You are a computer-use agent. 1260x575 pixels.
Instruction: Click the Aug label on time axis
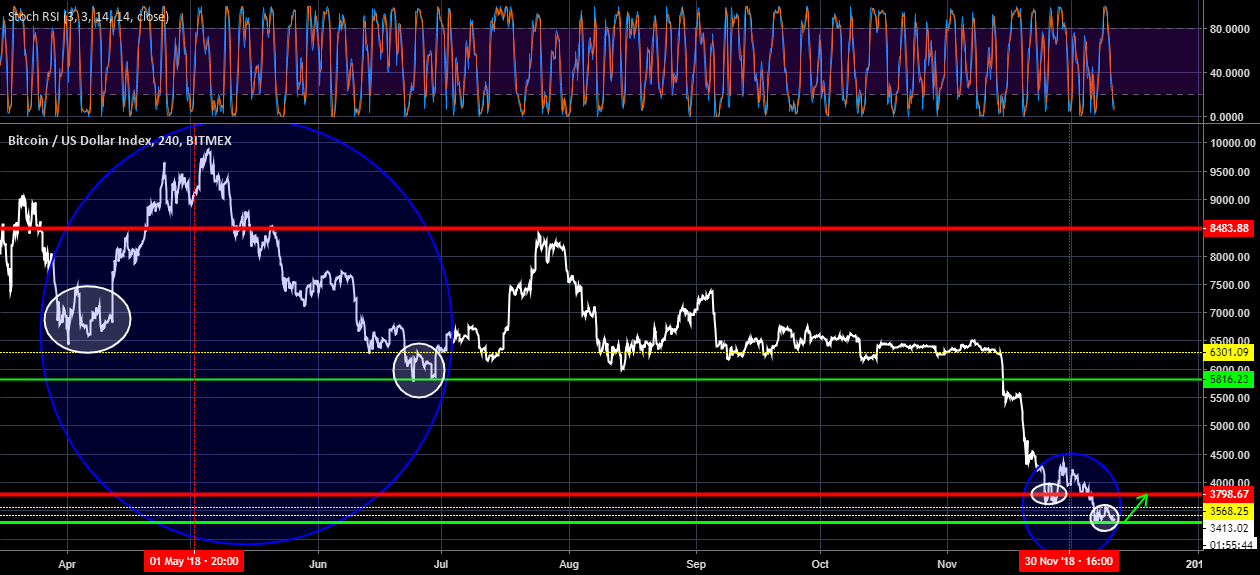click(x=569, y=562)
